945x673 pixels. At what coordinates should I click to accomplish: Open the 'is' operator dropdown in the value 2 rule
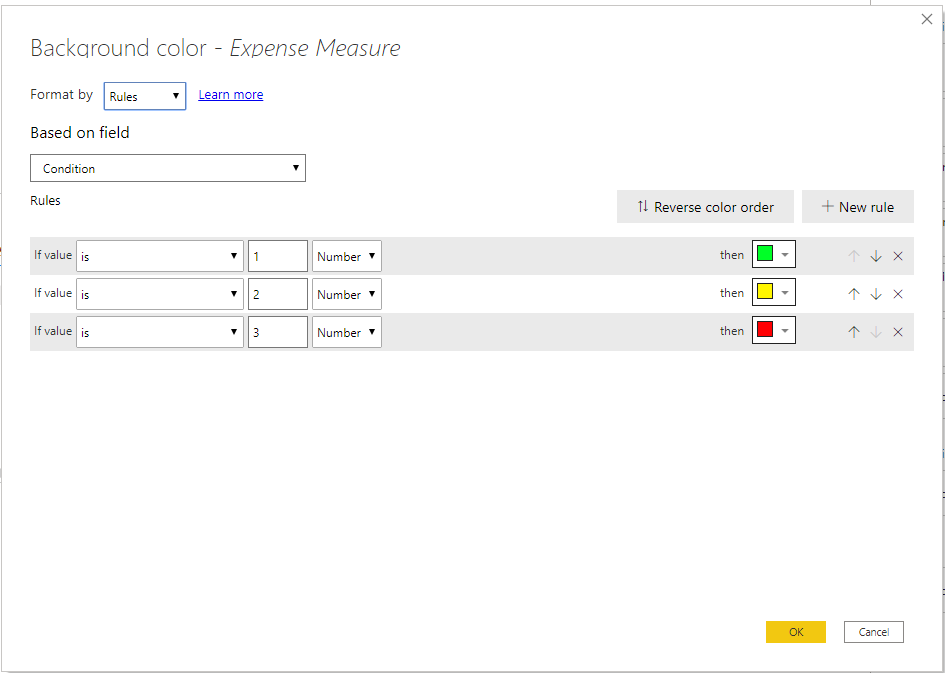(160, 294)
